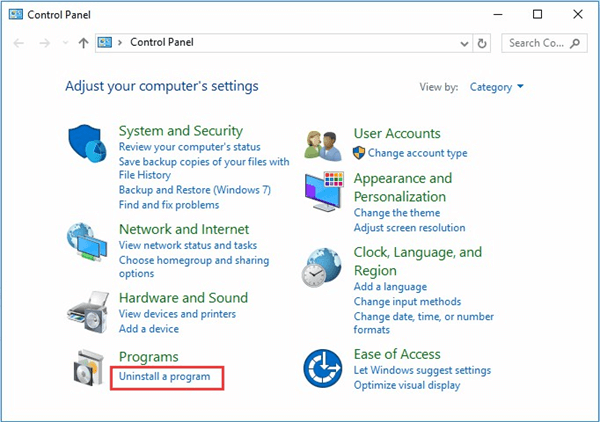The width and height of the screenshot is (600, 422).
Task: Go up one level with up arrow
Action: point(83,43)
